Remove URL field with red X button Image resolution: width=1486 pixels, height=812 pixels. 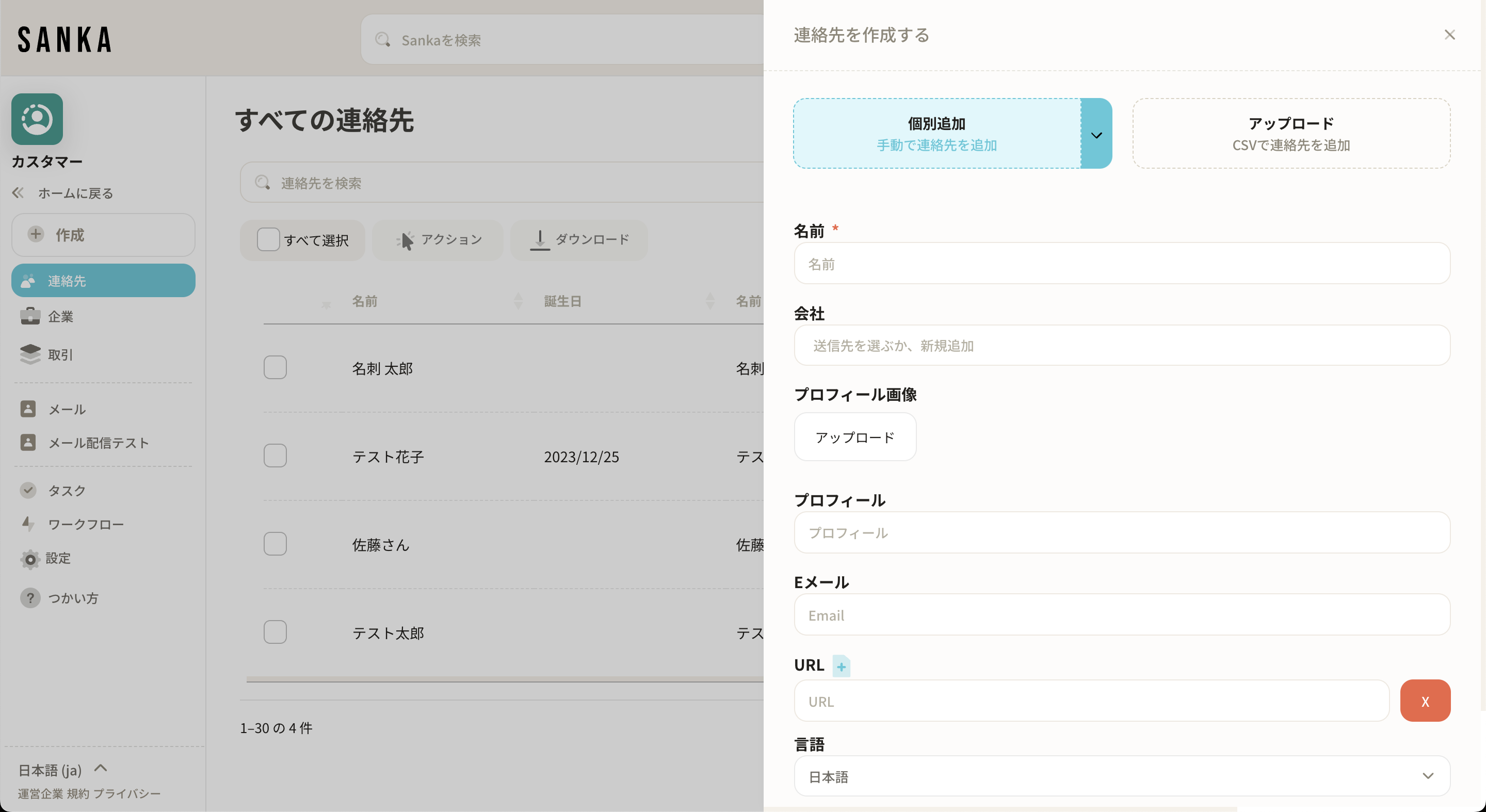[x=1425, y=701]
